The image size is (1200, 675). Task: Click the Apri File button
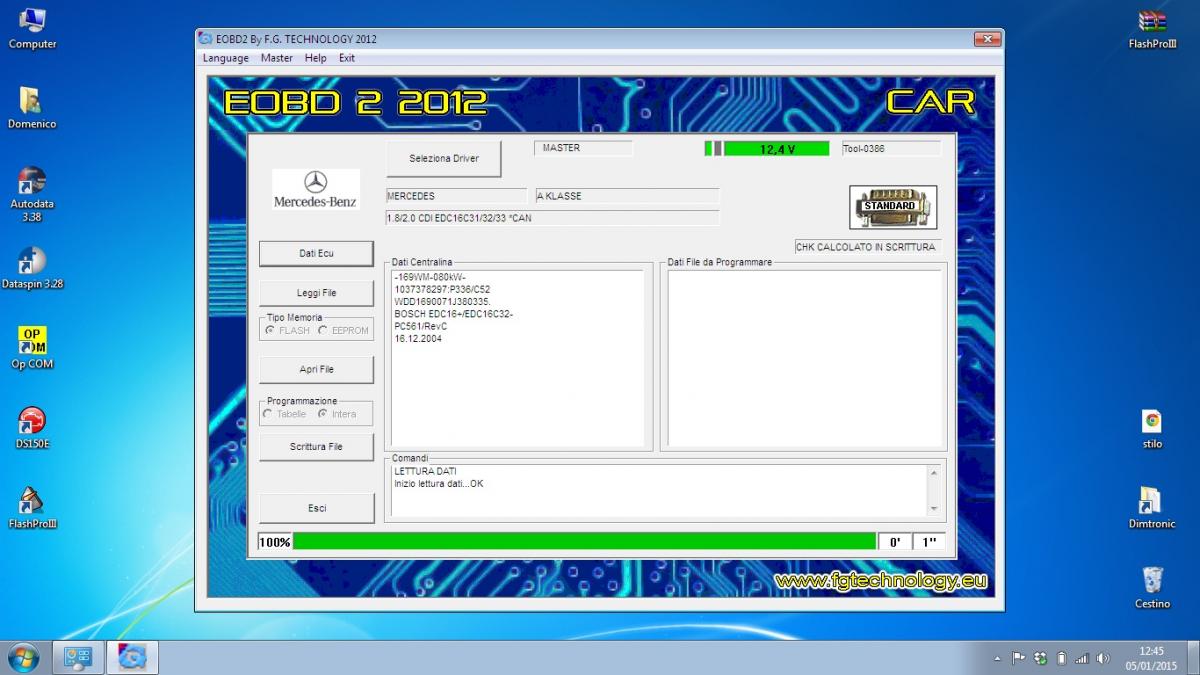click(x=316, y=369)
